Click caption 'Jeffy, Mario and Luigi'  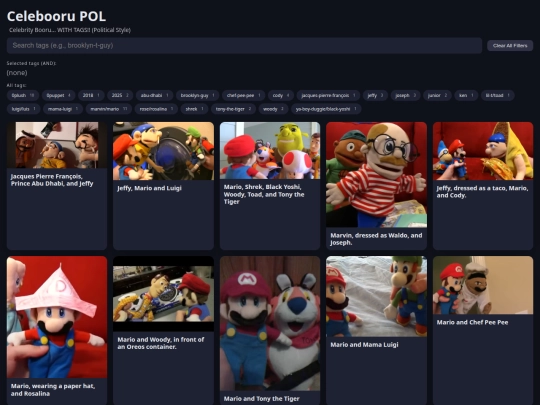[x=149, y=188]
